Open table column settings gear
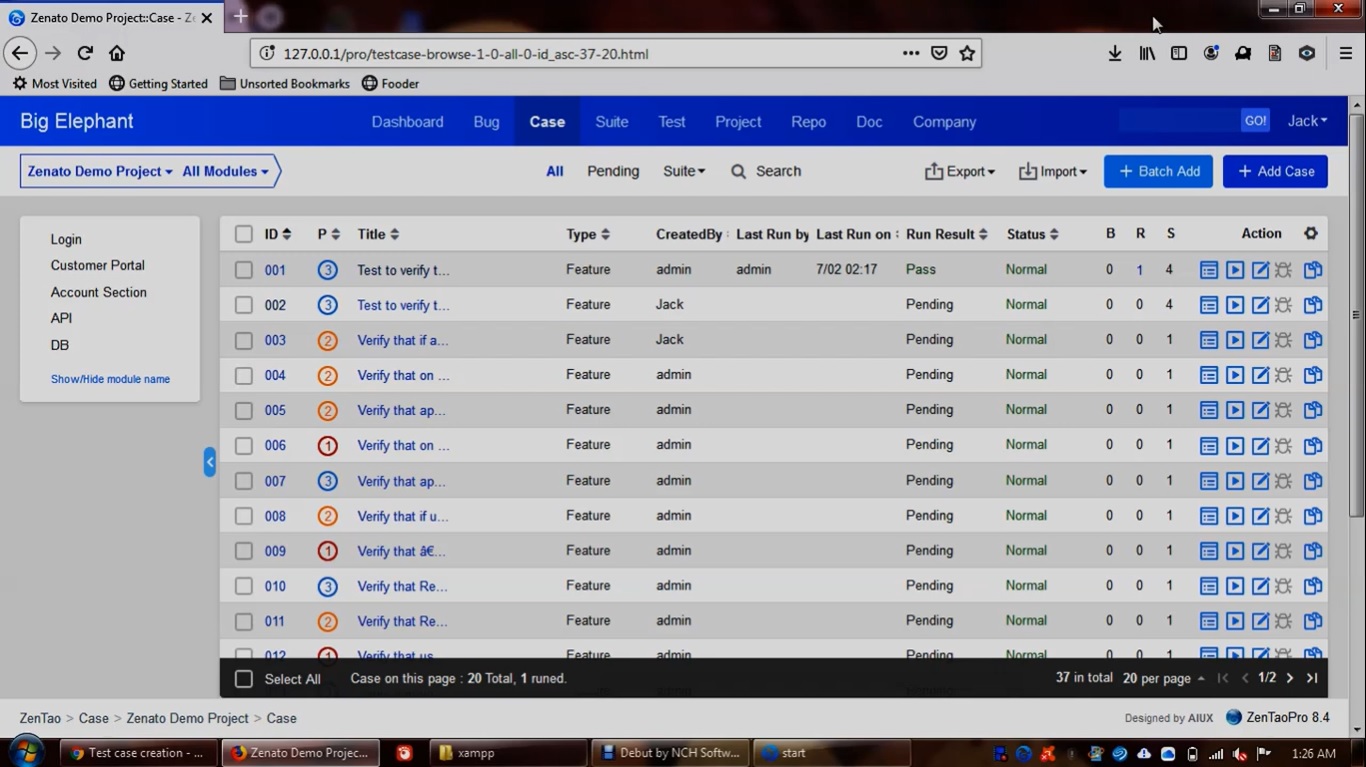 point(1311,233)
